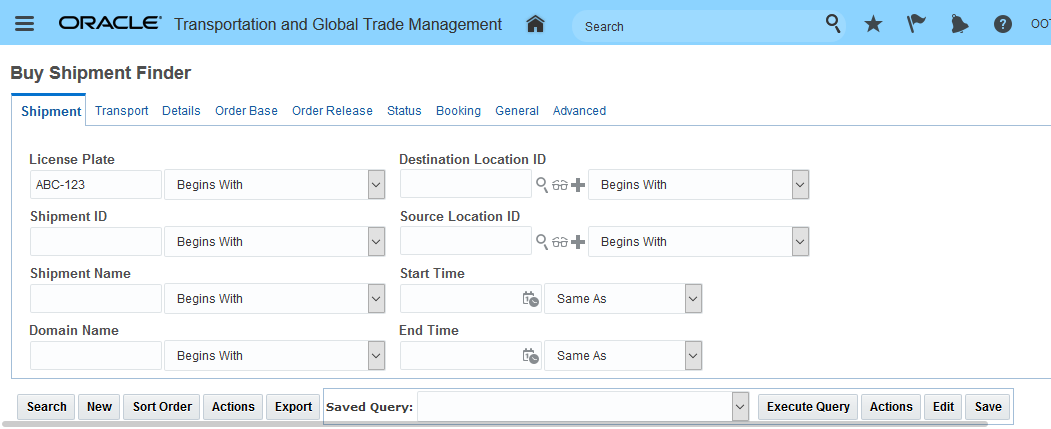Switch to the Transport tab

click(121, 111)
